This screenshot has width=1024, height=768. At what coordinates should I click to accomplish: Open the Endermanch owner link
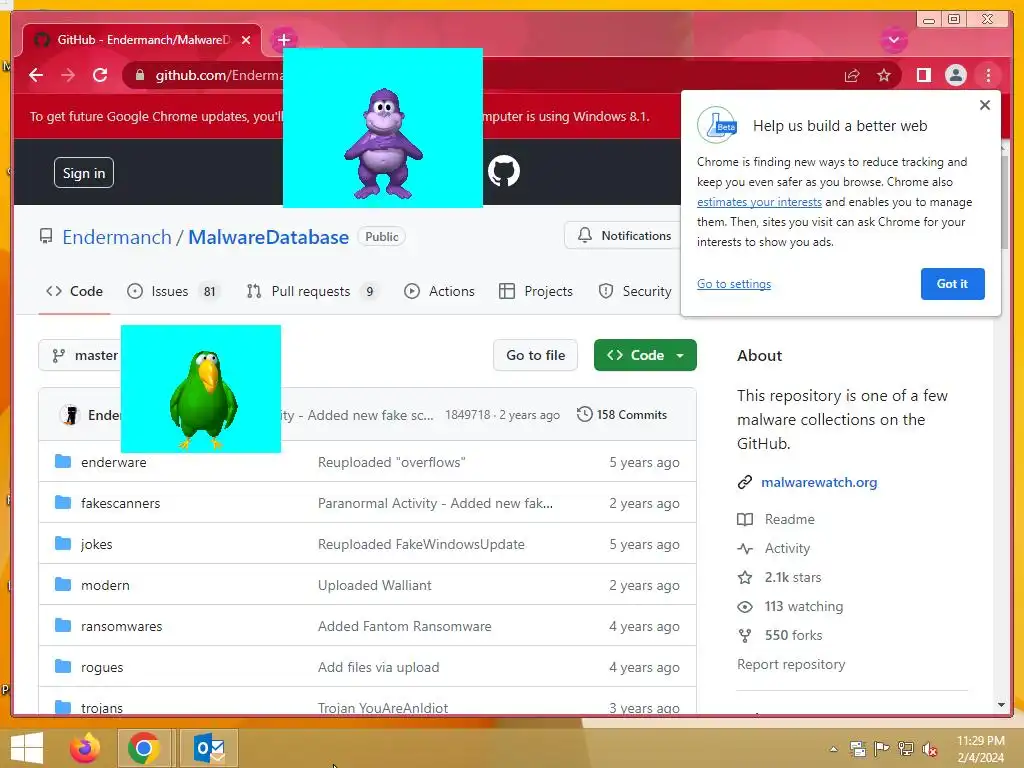(x=117, y=237)
